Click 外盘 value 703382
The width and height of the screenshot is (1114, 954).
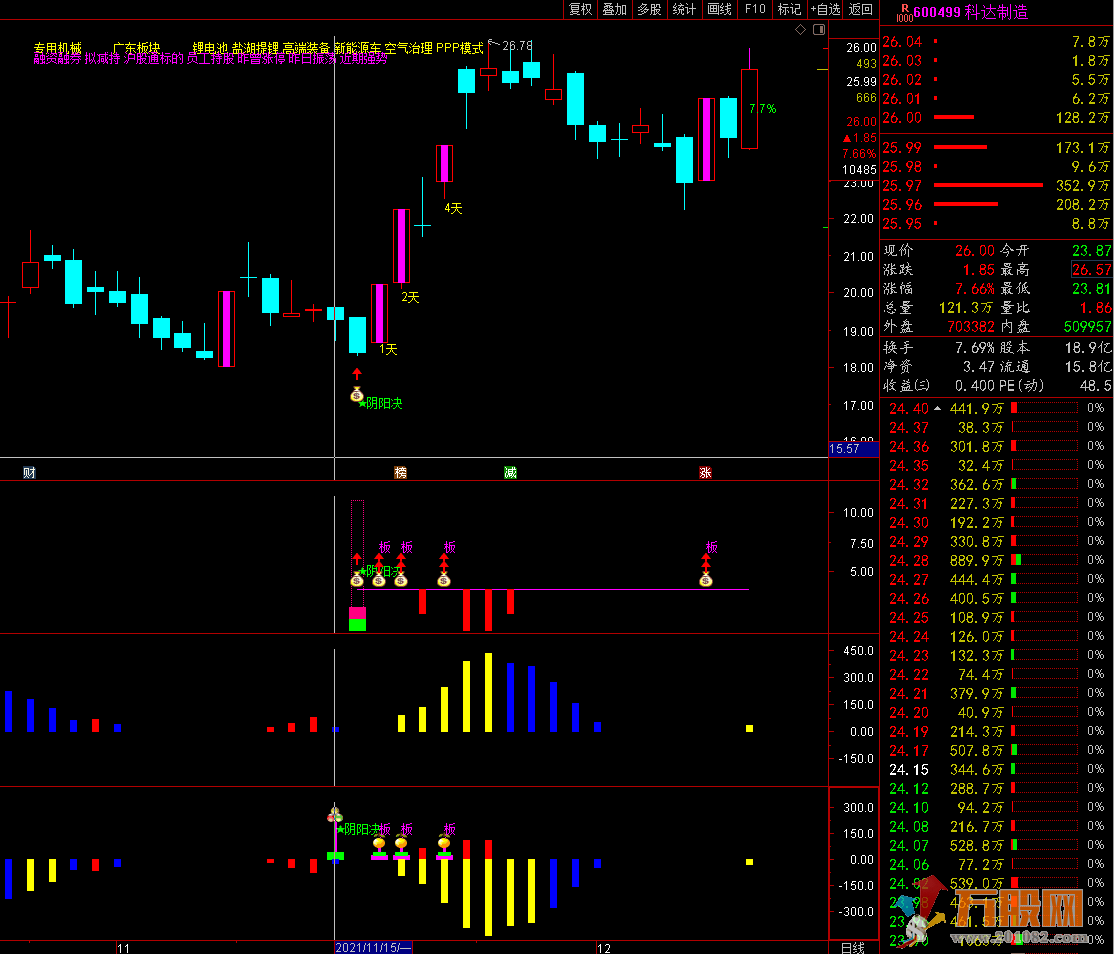point(971,327)
